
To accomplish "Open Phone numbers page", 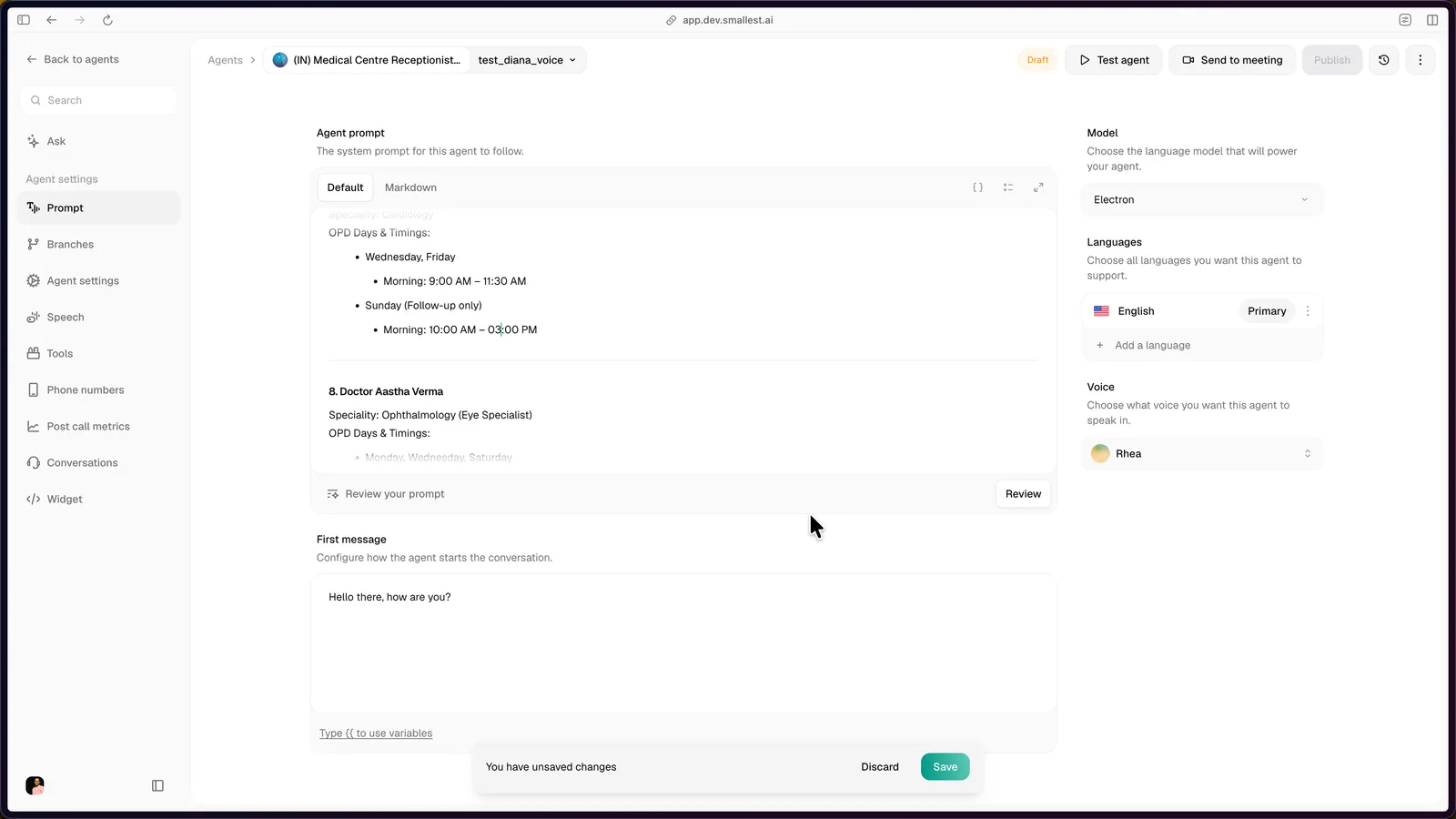I will pos(98,389).
